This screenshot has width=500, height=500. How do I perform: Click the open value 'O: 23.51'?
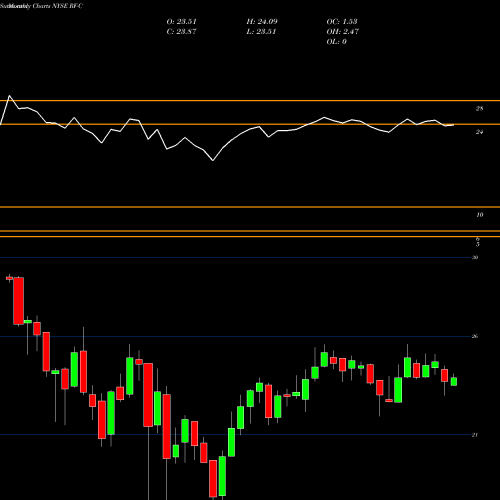click(182, 21)
